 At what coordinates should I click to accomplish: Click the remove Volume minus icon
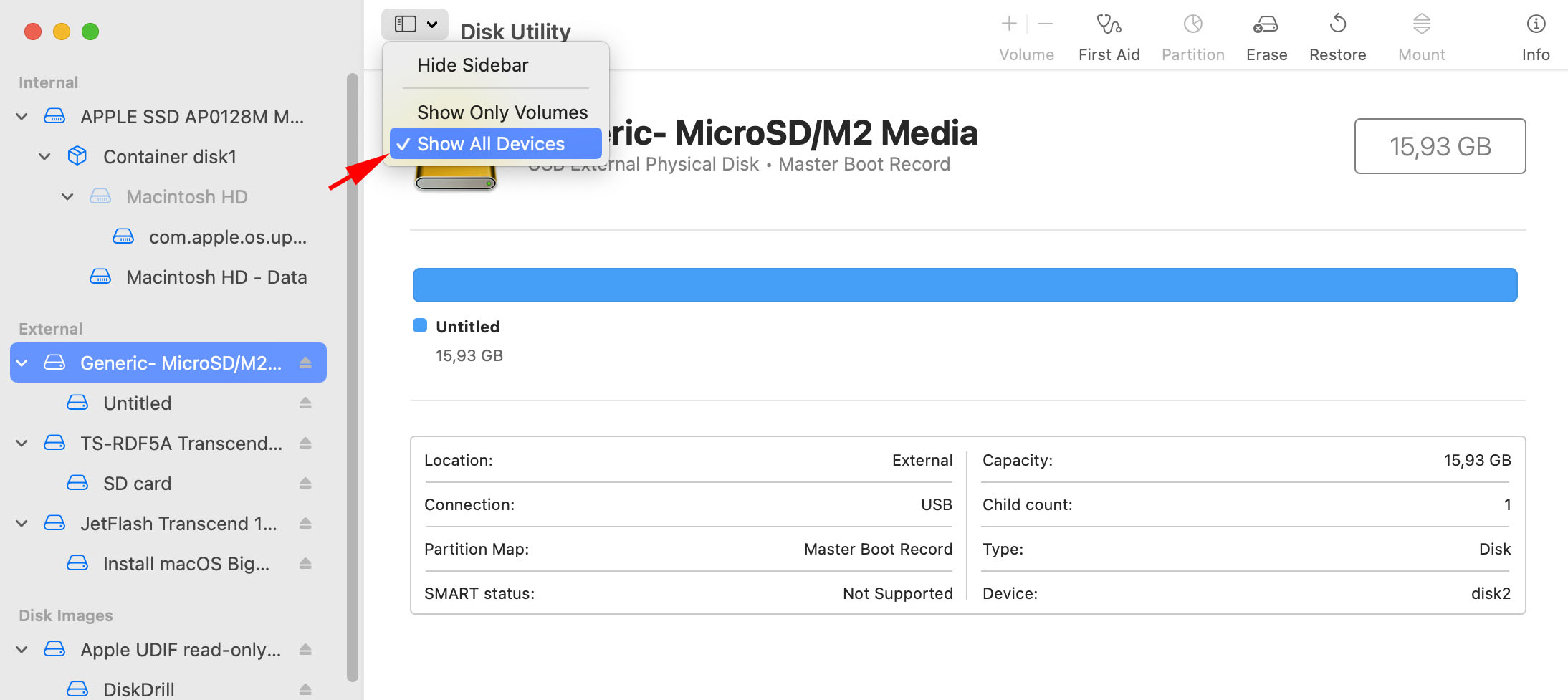point(1046,24)
